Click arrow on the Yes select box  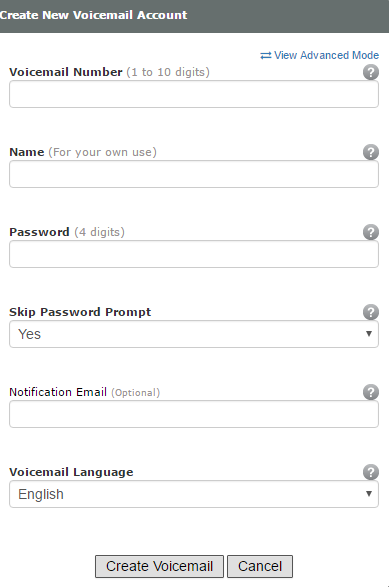[x=369, y=334]
